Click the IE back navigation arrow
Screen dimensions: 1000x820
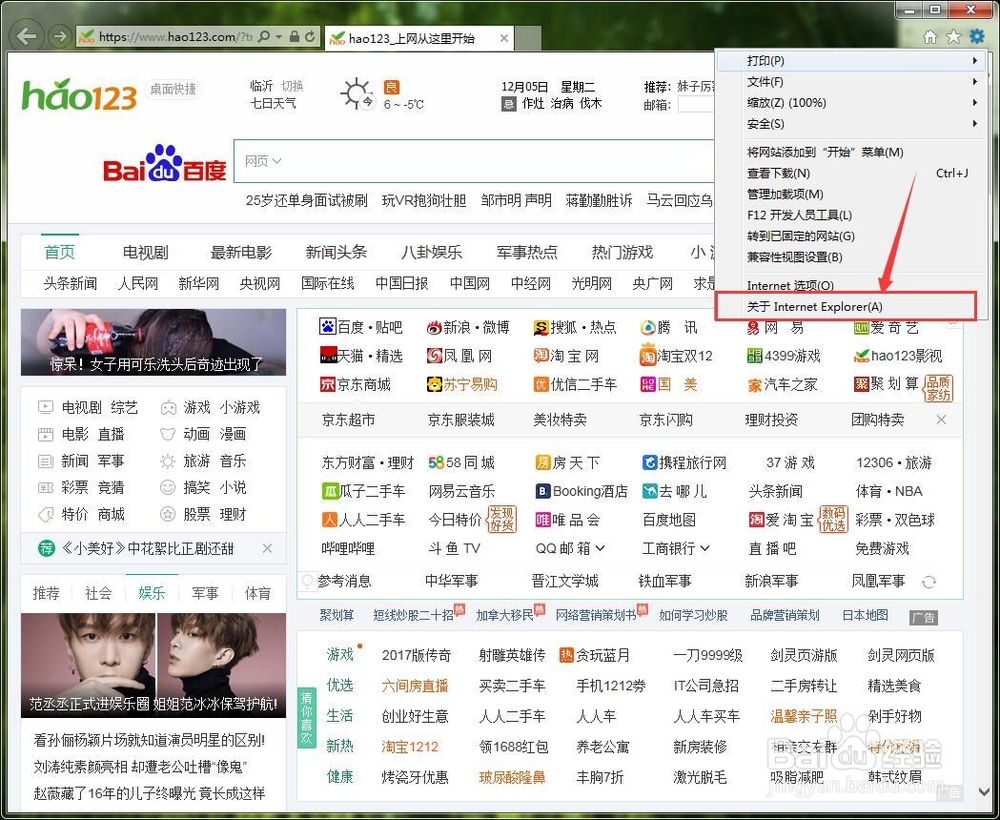click(x=27, y=36)
